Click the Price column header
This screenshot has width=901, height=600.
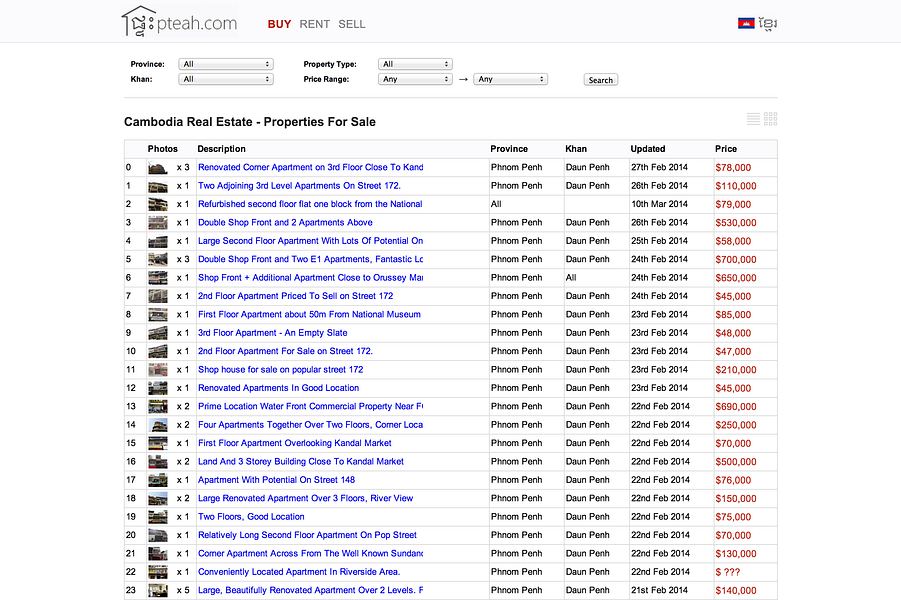(726, 149)
